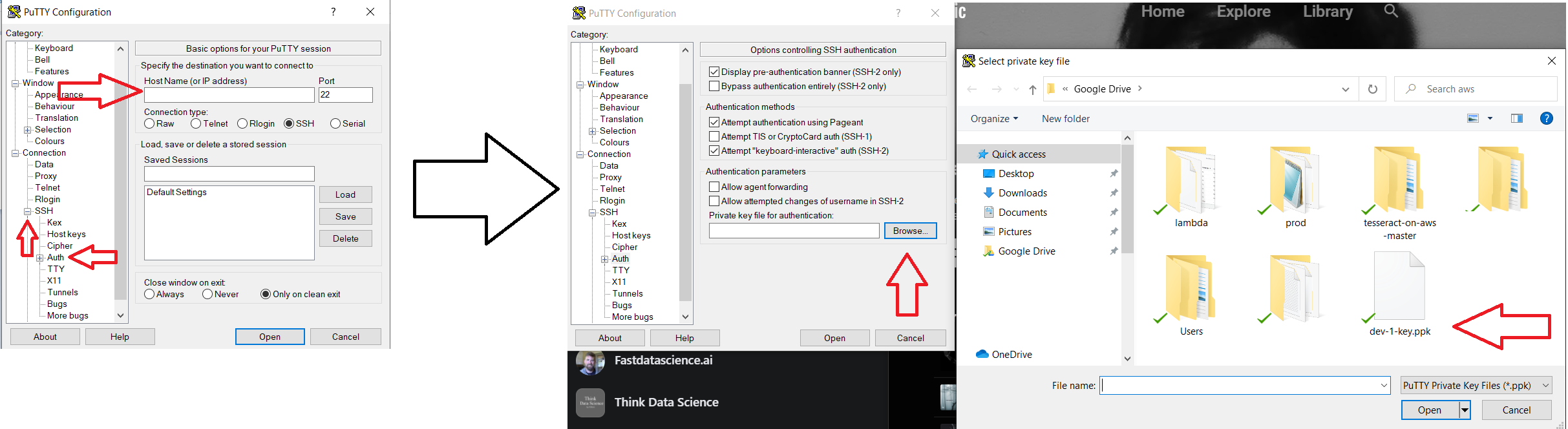Image resolution: width=1568 pixels, height=429 pixels.
Task: Click the blue help question icon
Action: click(x=1547, y=118)
